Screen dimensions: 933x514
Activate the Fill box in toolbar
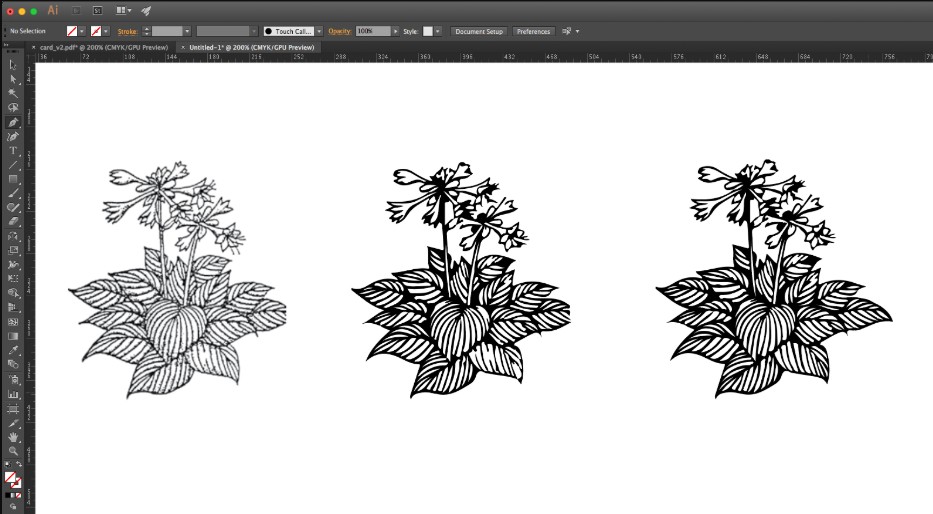click(10, 477)
